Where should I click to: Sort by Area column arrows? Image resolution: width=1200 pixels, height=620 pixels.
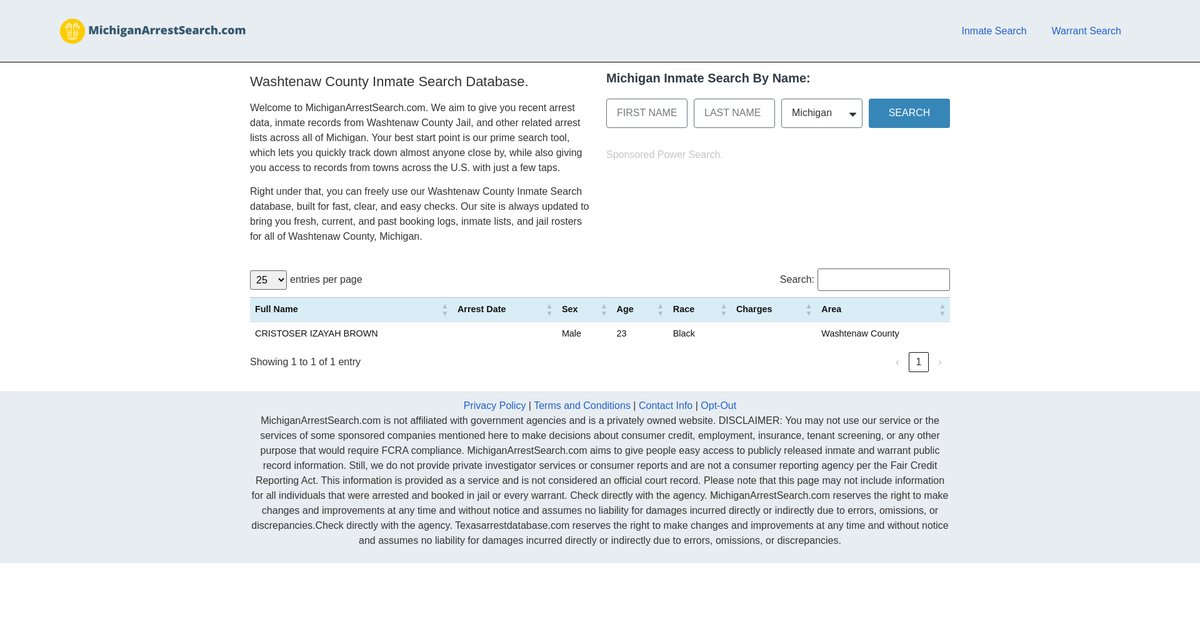[x=941, y=310]
